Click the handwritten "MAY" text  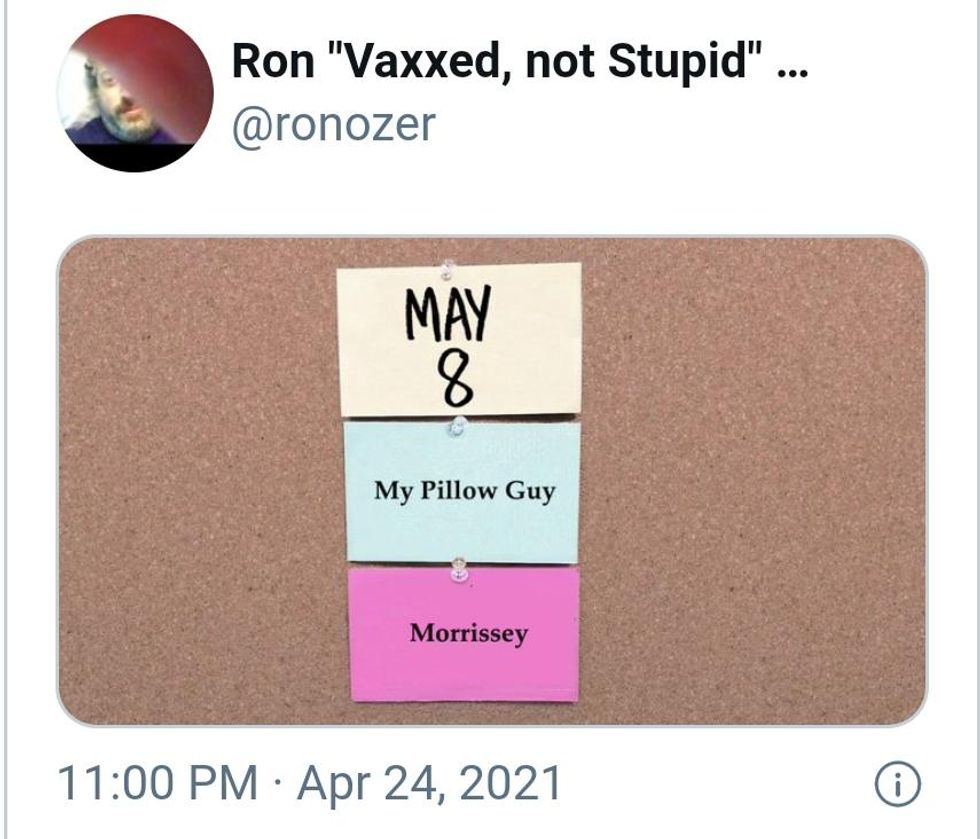coord(449,312)
